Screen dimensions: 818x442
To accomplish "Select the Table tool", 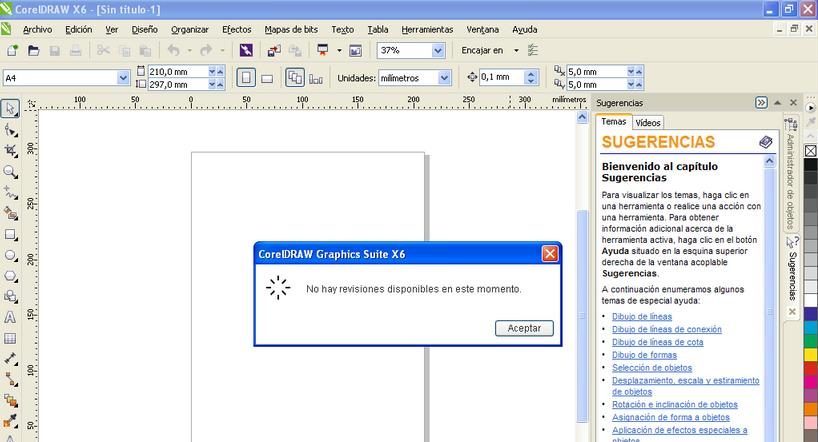I will point(10,338).
